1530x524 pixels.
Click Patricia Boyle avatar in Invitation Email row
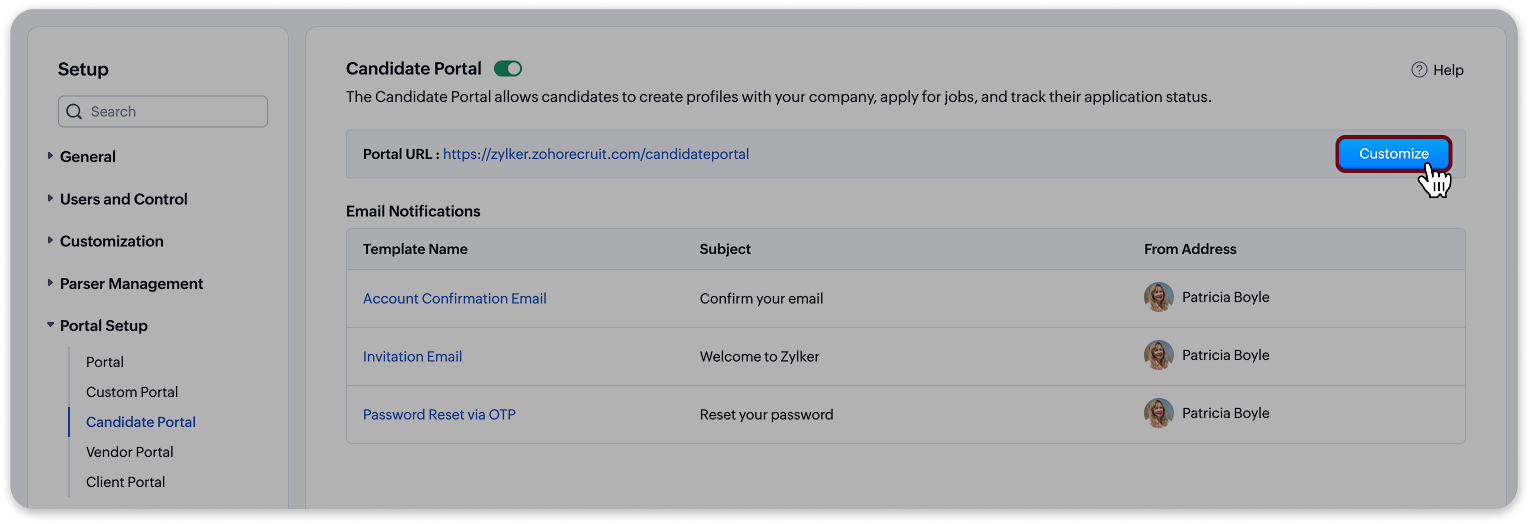coord(1158,355)
